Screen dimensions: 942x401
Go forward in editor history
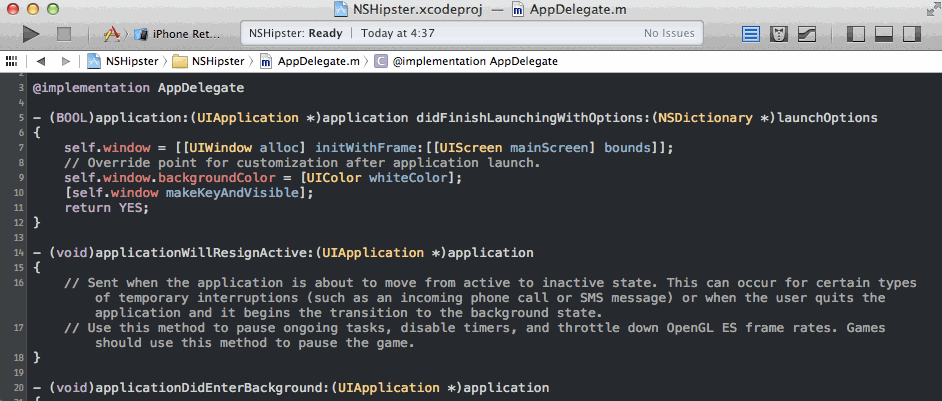[x=65, y=61]
